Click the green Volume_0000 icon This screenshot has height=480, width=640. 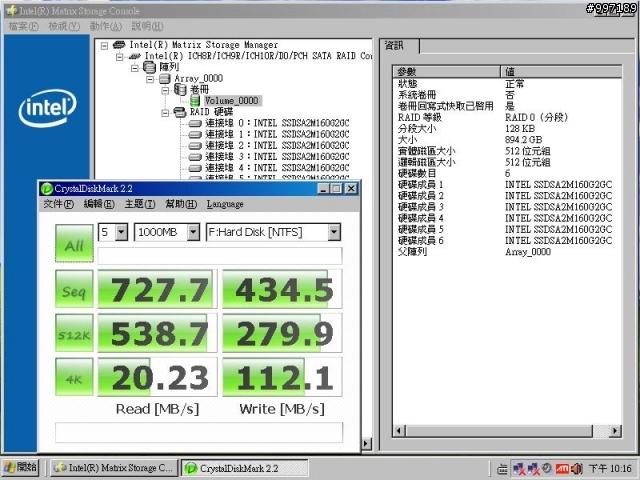tap(195, 100)
